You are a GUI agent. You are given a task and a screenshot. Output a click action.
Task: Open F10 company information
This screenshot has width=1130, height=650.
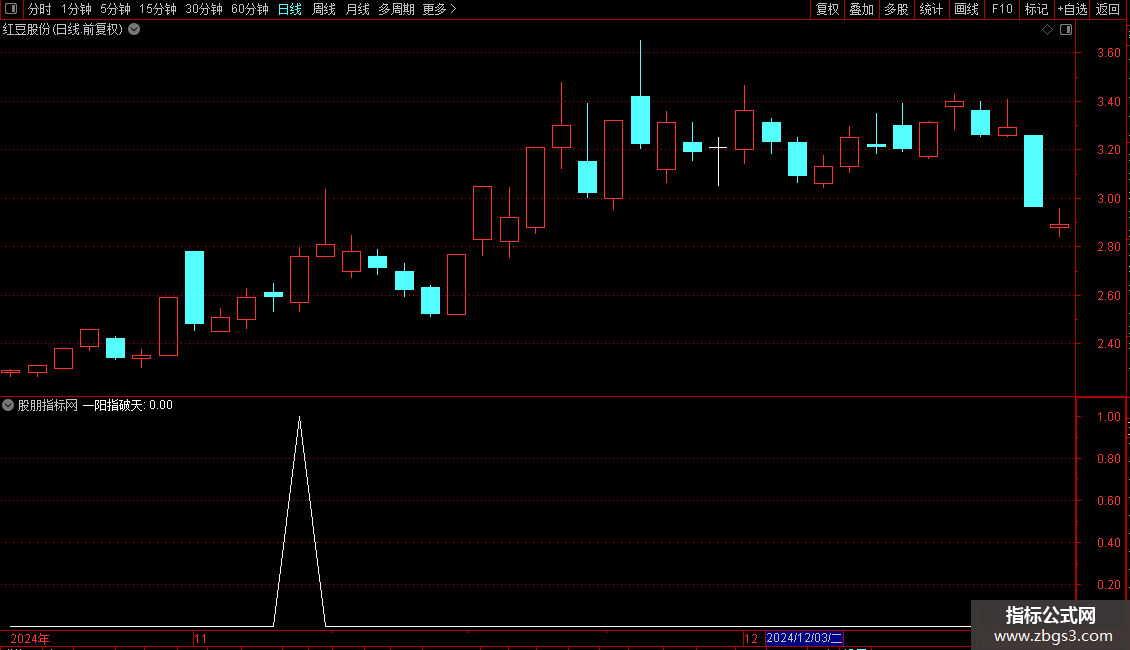[1002, 9]
